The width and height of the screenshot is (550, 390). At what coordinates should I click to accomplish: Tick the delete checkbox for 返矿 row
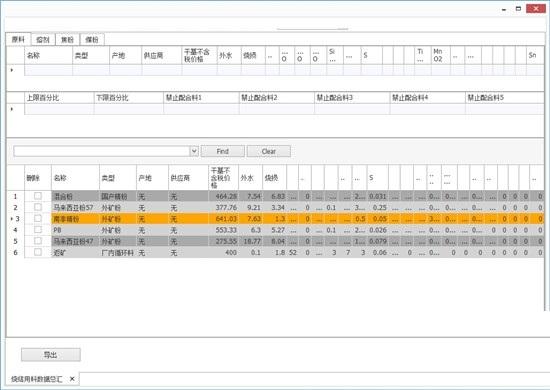point(38,252)
